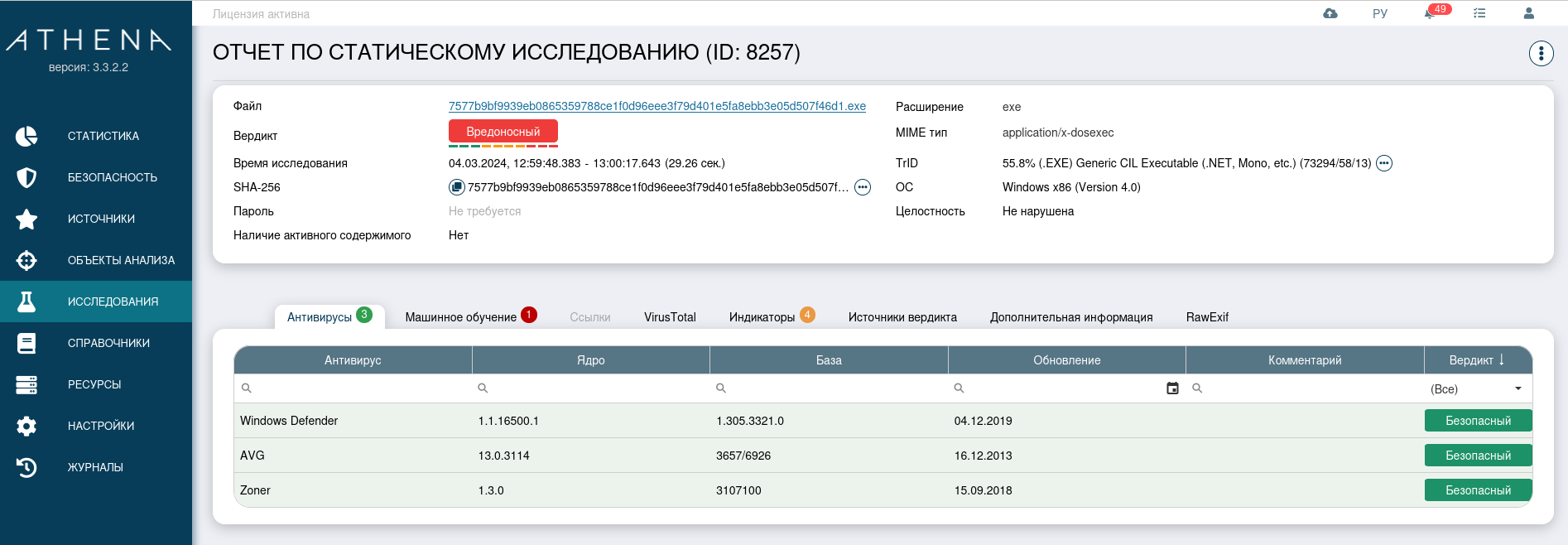
Task: Open the calendar picker in Обновление filter
Action: (1172, 388)
